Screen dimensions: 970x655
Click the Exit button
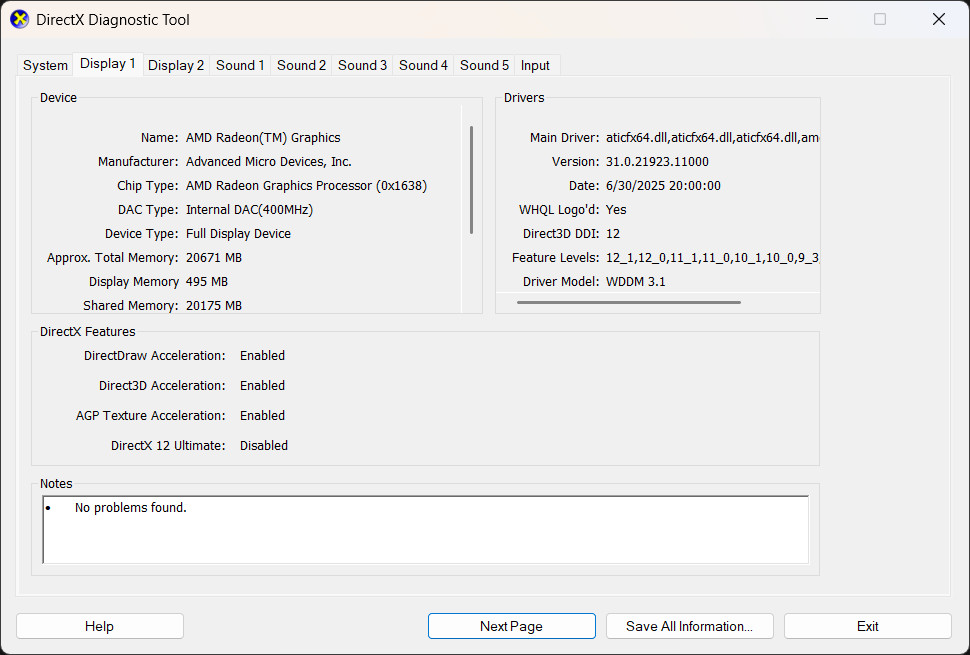867,626
